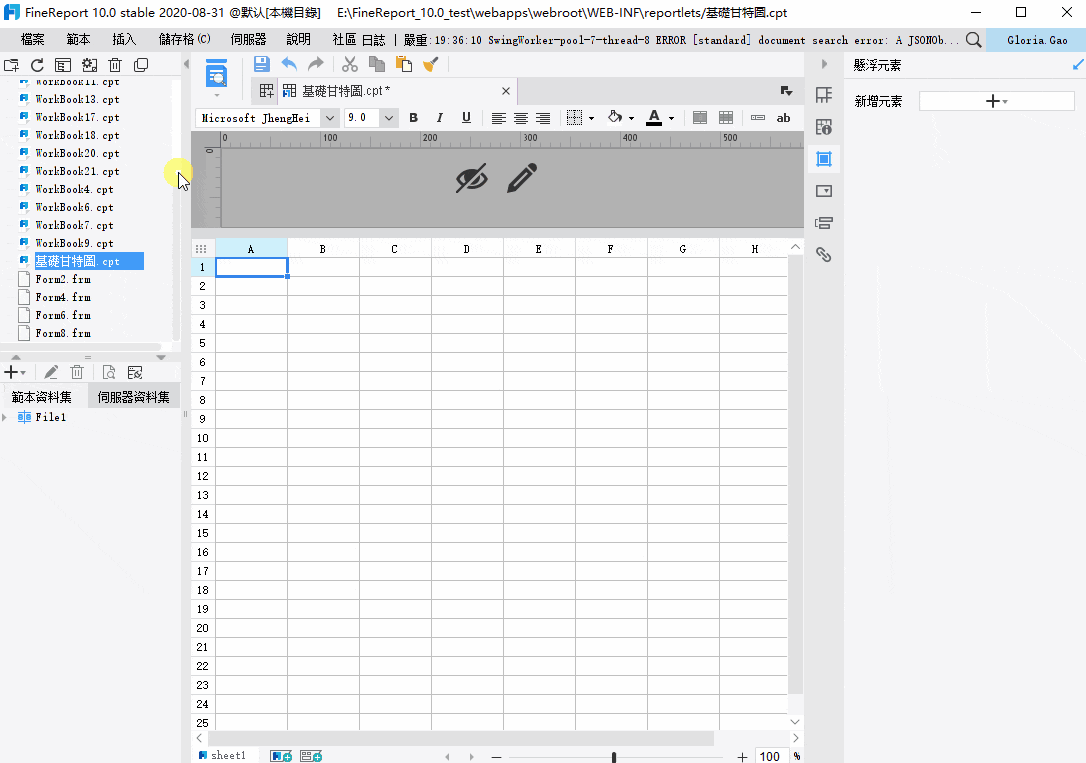Open the 插入 menu
This screenshot has width=1086, height=763.
pyautogui.click(x=124, y=39)
